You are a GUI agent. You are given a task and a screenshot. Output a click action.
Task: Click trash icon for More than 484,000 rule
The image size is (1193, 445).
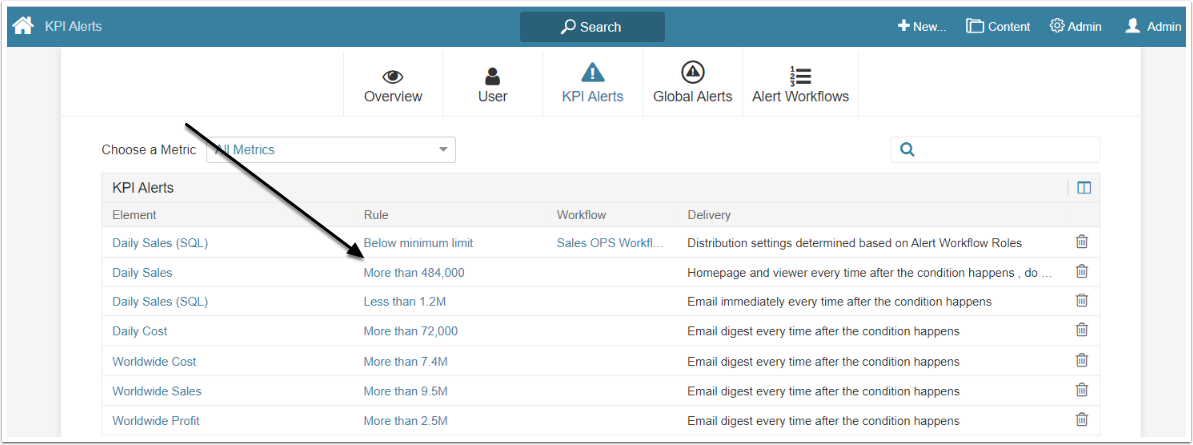coord(1081,272)
